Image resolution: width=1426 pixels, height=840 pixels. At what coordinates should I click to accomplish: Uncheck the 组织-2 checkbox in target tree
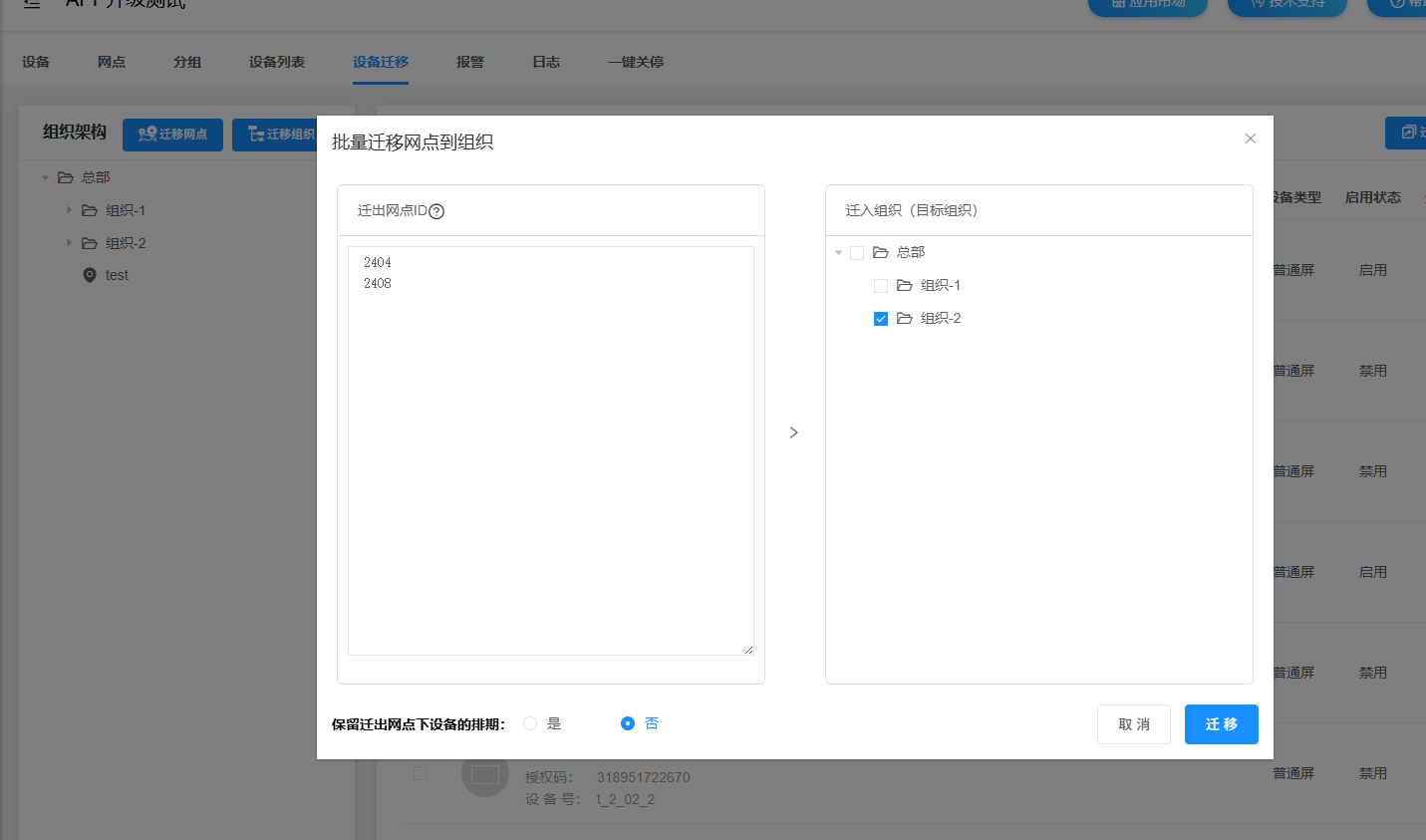881,319
